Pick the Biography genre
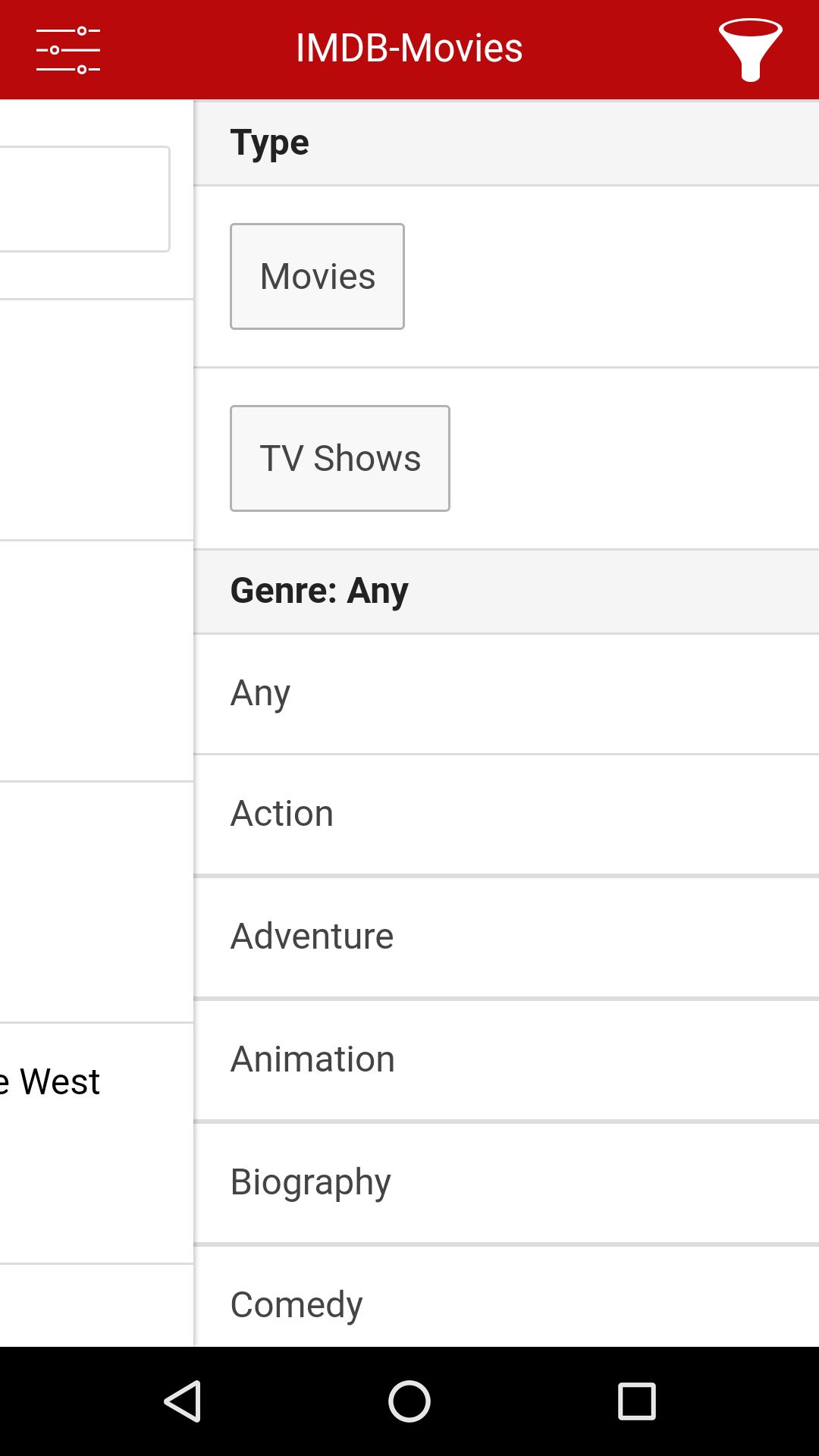 [x=507, y=1183]
